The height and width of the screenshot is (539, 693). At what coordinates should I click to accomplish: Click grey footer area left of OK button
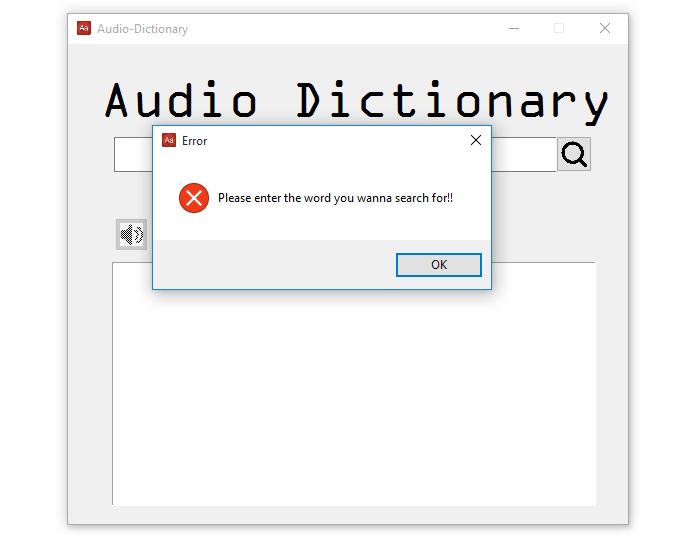pos(270,265)
